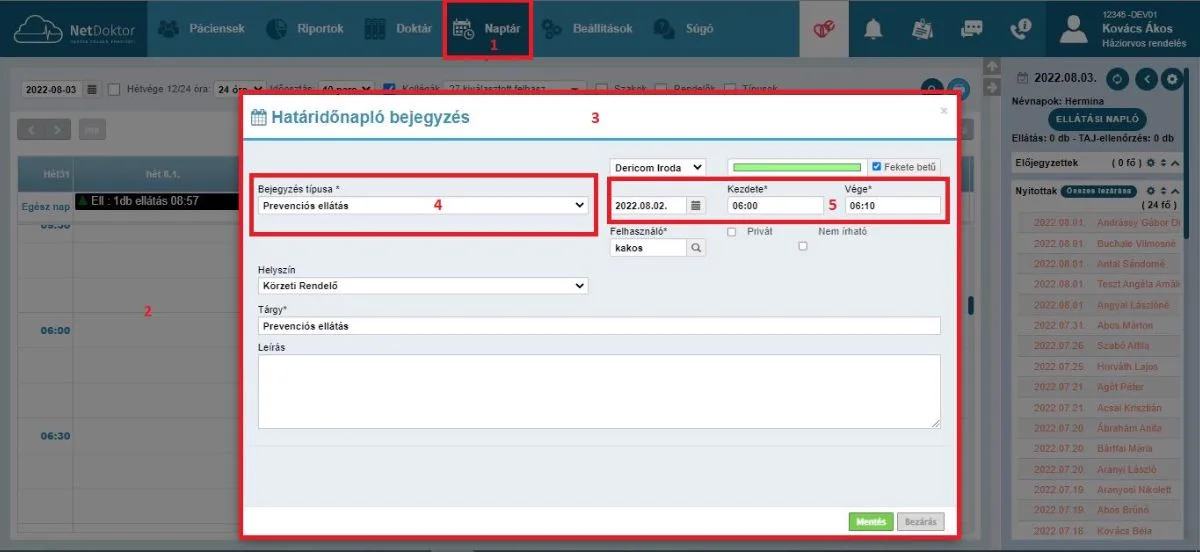
Task: Click the right arrow beside right panel
Action: [992, 88]
